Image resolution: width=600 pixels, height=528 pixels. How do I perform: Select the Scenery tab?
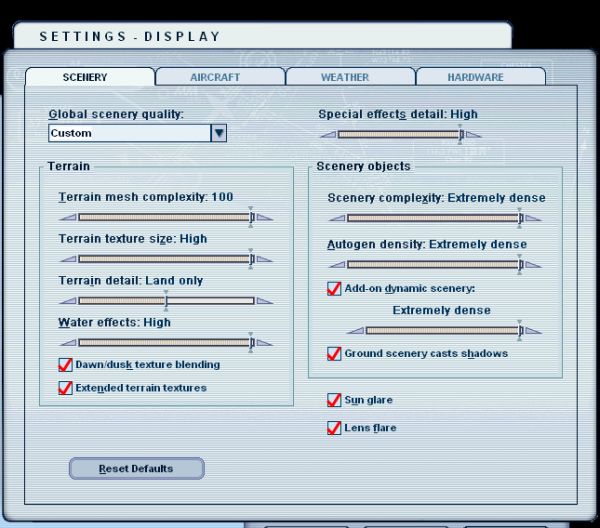(90, 77)
